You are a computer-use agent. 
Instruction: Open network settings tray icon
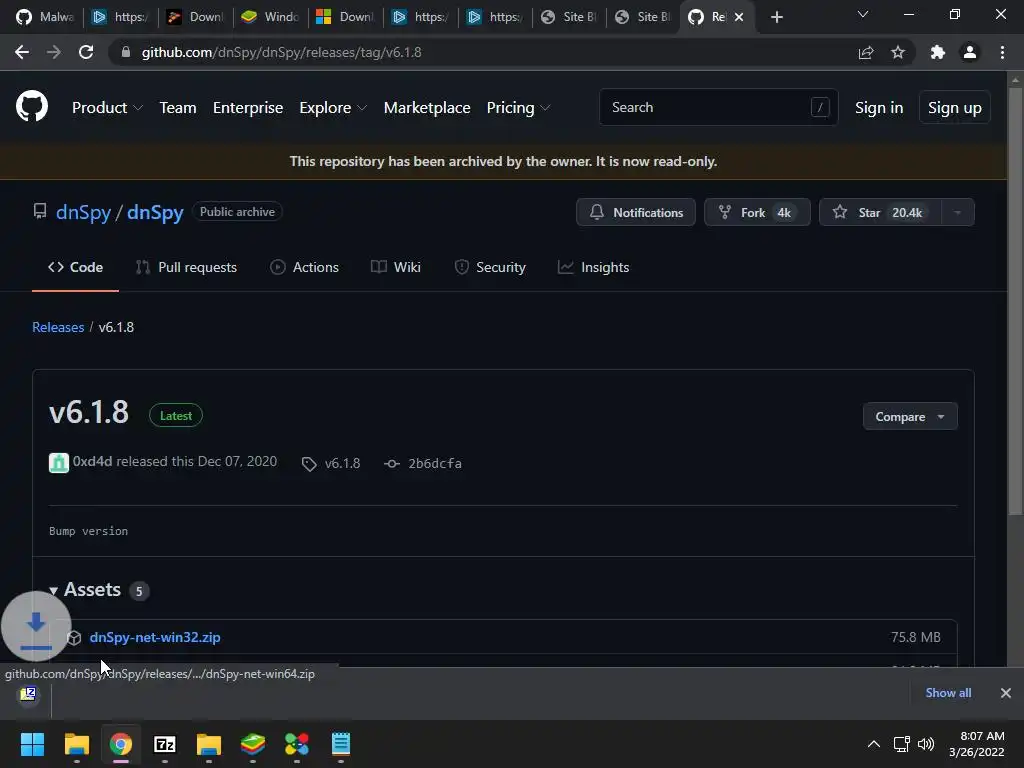(x=902, y=744)
